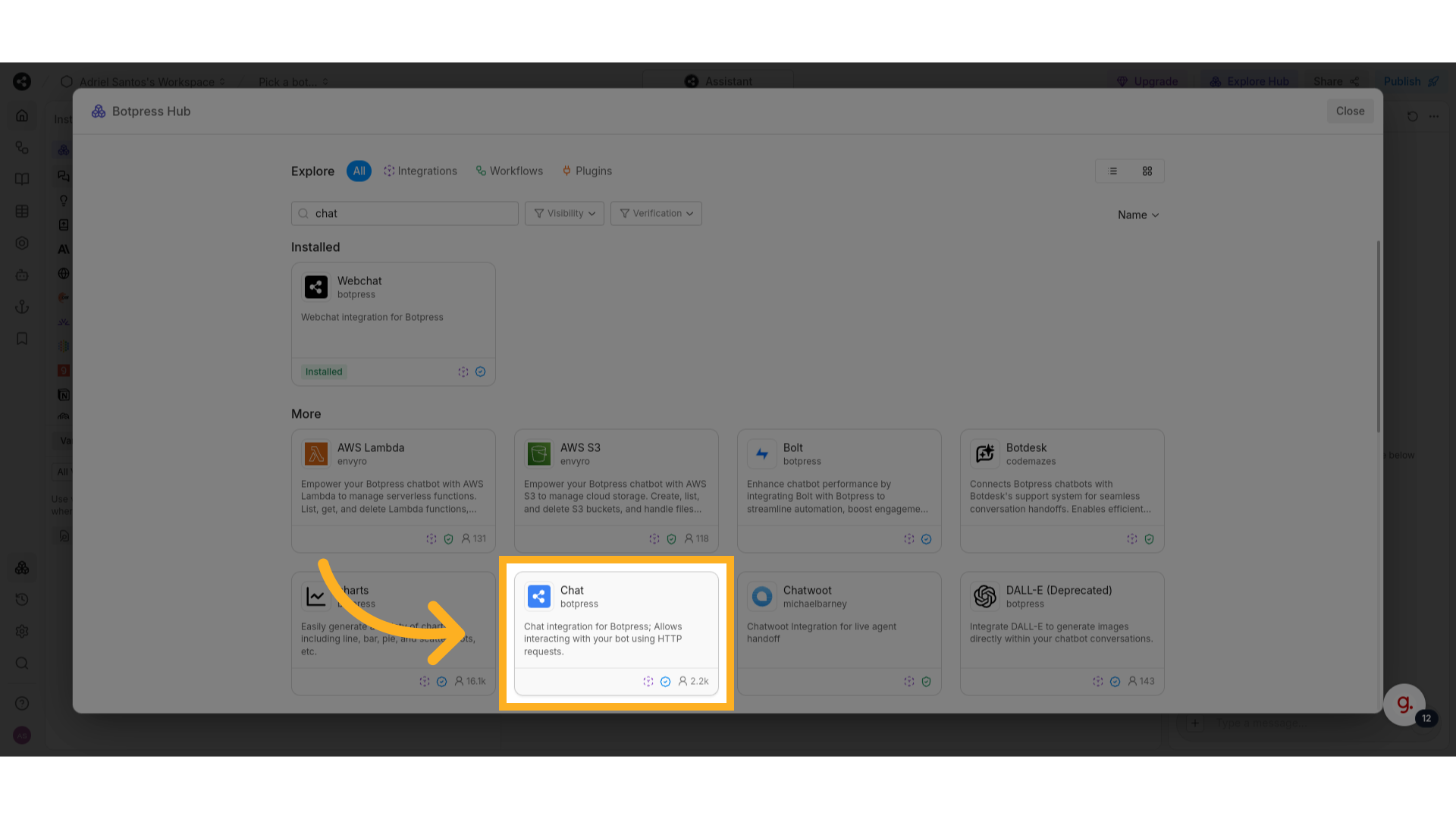Viewport: 1456px width, 819px height.
Task: Select the Integrations filter tab
Action: coord(420,171)
